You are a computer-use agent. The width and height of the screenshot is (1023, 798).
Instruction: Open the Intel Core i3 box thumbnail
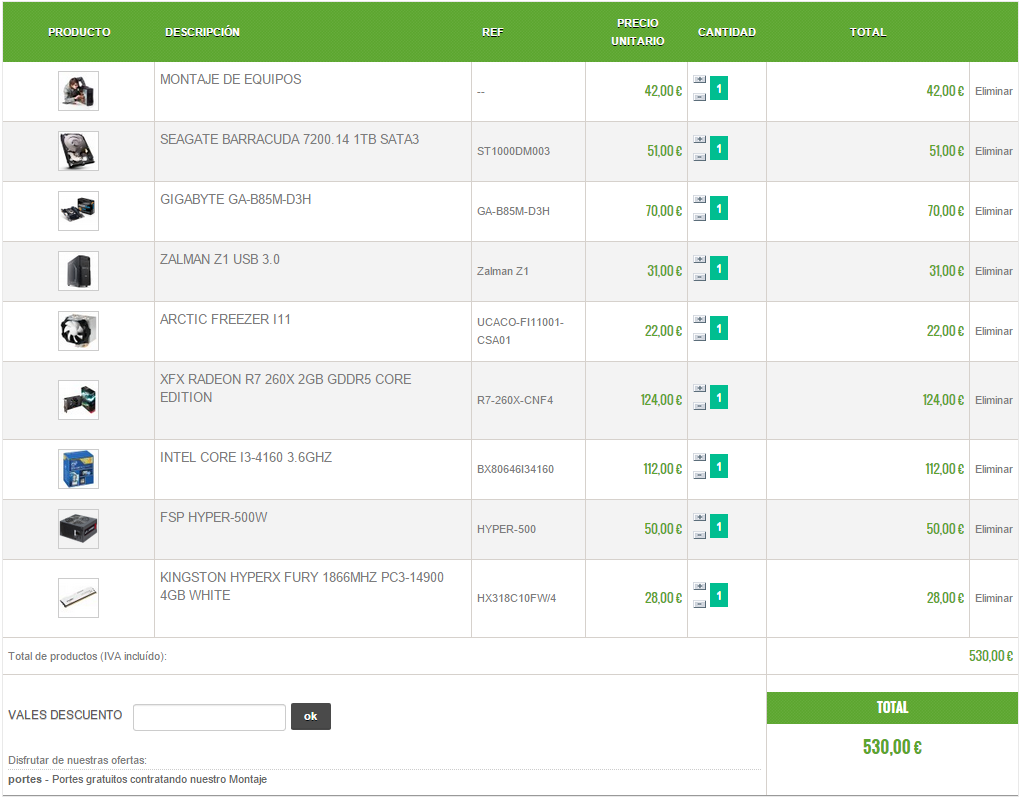[x=78, y=469]
